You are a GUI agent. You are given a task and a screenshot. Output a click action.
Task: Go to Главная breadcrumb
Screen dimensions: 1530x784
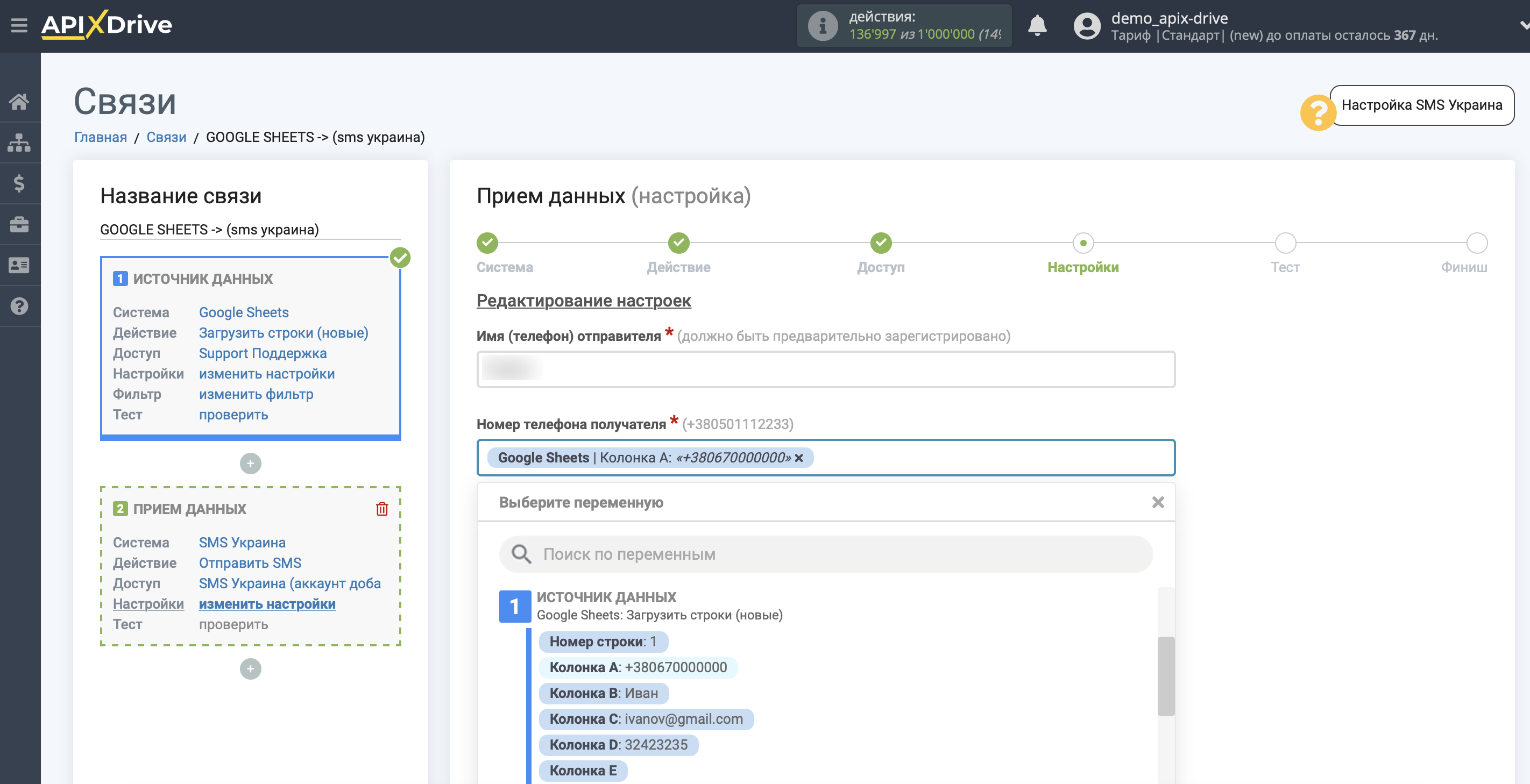101,137
